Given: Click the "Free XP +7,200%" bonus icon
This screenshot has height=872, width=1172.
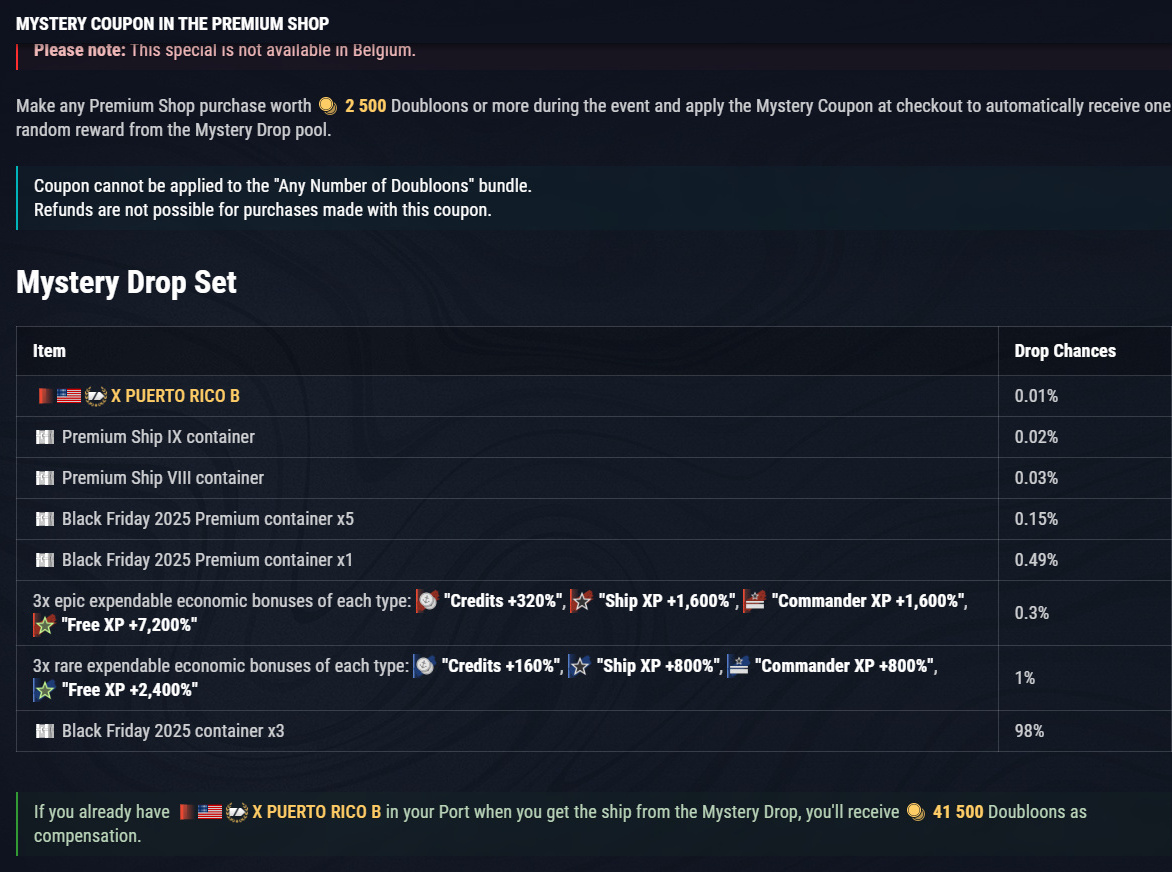Looking at the screenshot, I should click(x=44, y=626).
